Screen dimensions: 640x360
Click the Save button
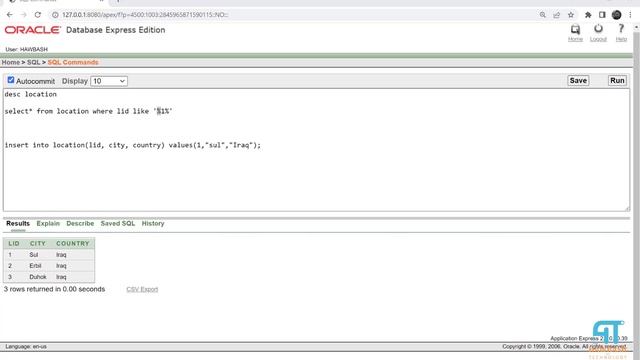click(x=578, y=80)
